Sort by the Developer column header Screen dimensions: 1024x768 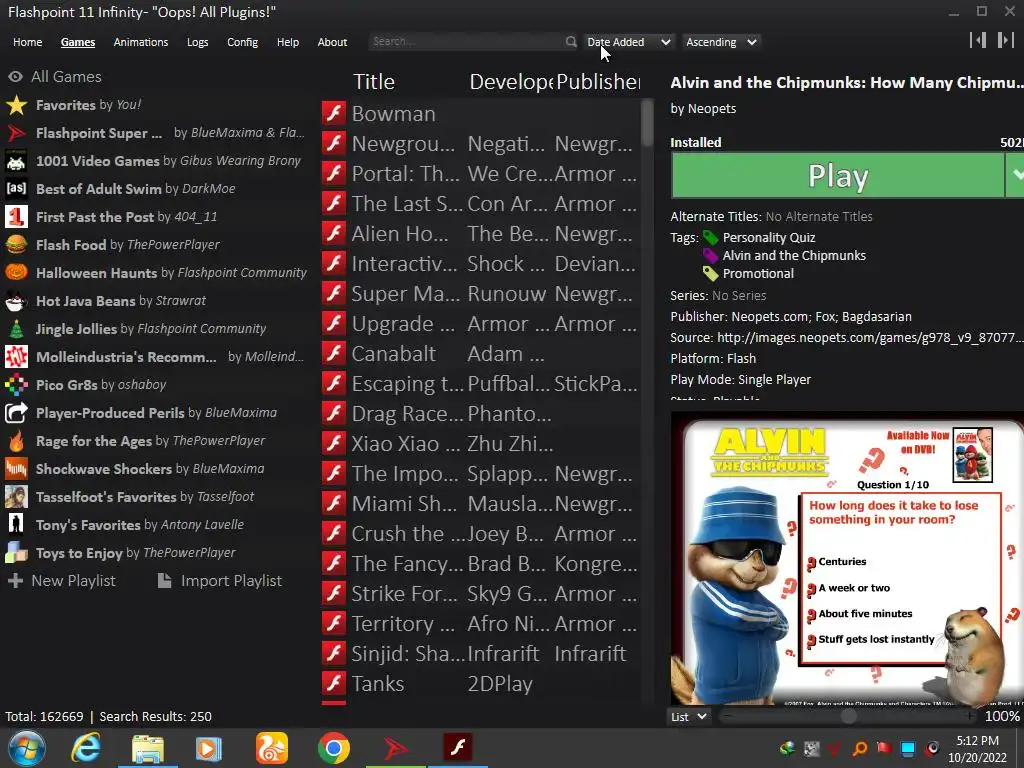(511, 82)
